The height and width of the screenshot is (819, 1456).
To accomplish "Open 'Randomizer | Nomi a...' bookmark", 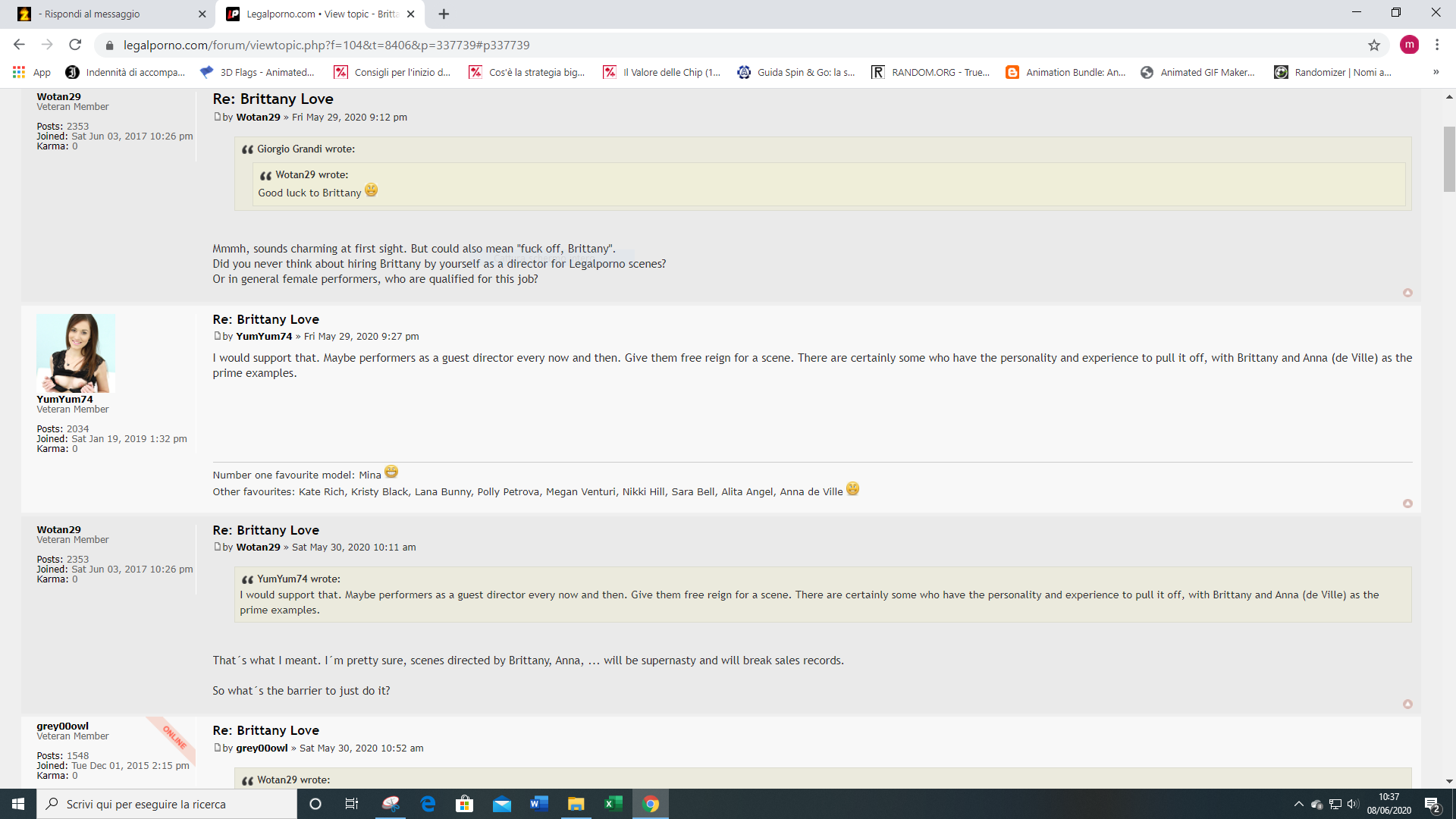I will [x=1333, y=72].
